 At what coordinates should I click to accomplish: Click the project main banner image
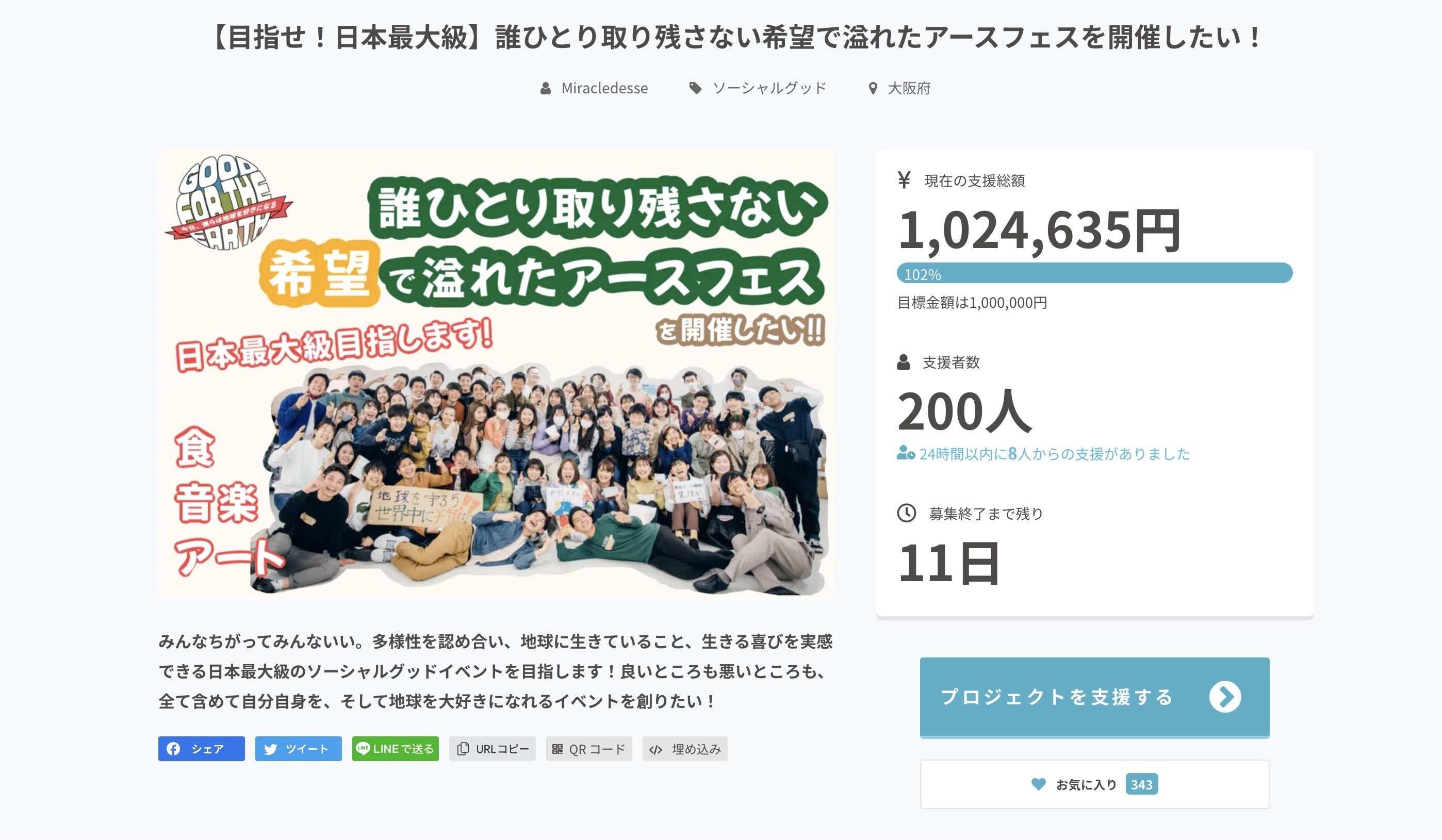pyautogui.click(x=496, y=374)
